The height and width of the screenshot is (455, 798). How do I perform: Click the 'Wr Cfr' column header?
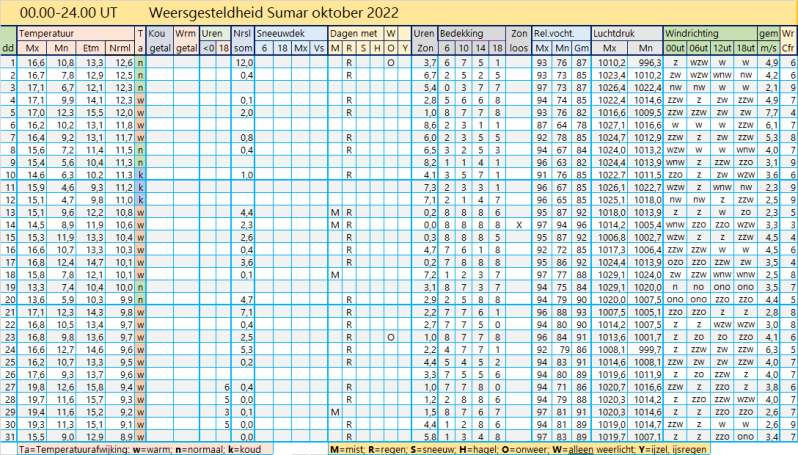(x=788, y=41)
